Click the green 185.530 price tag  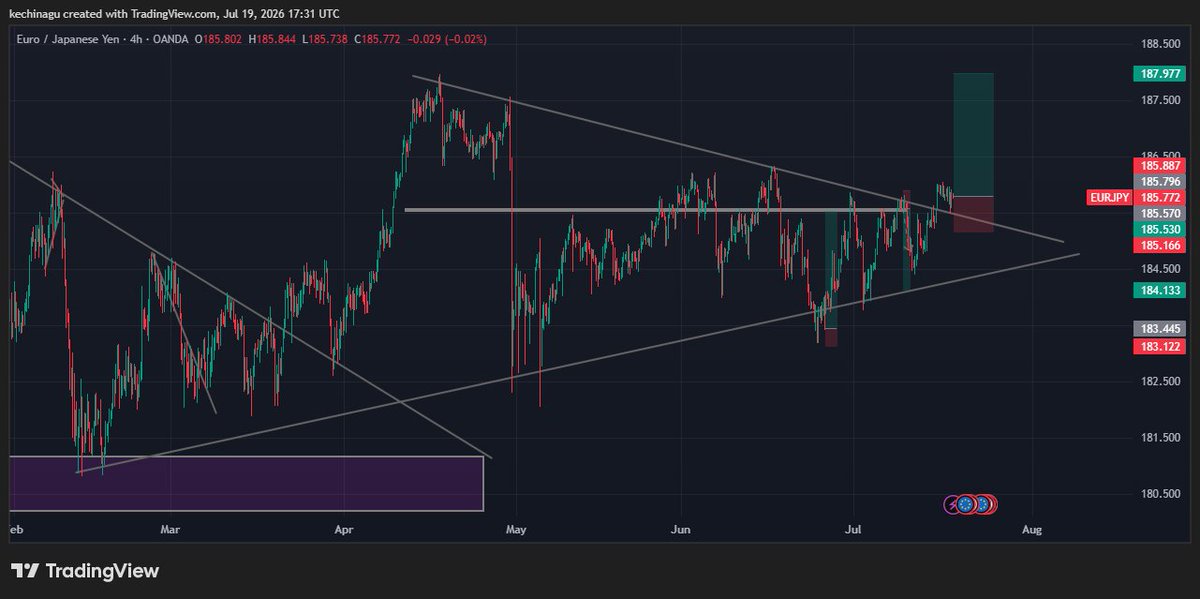point(1158,229)
